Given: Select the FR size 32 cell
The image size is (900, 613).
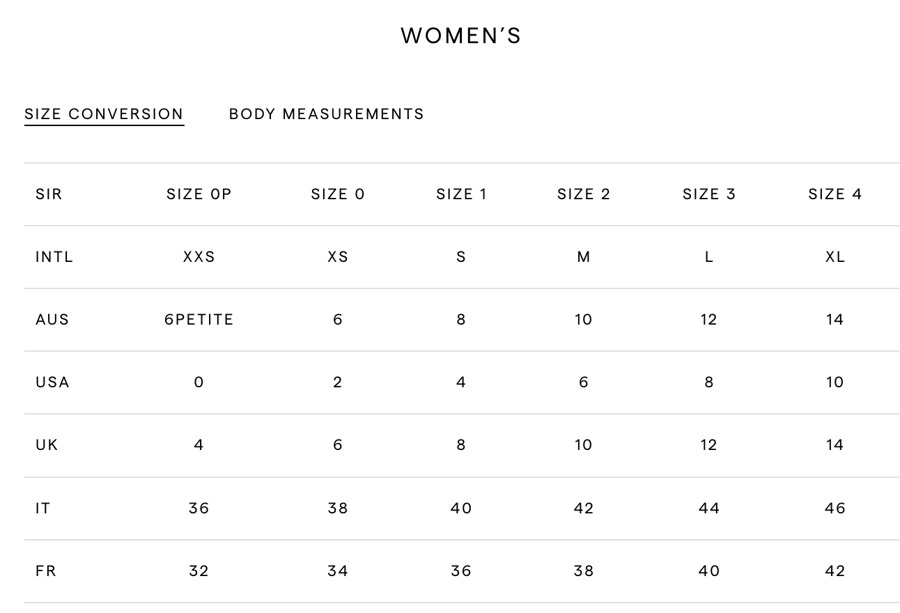Looking at the screenshot, I should pos(199,571).
